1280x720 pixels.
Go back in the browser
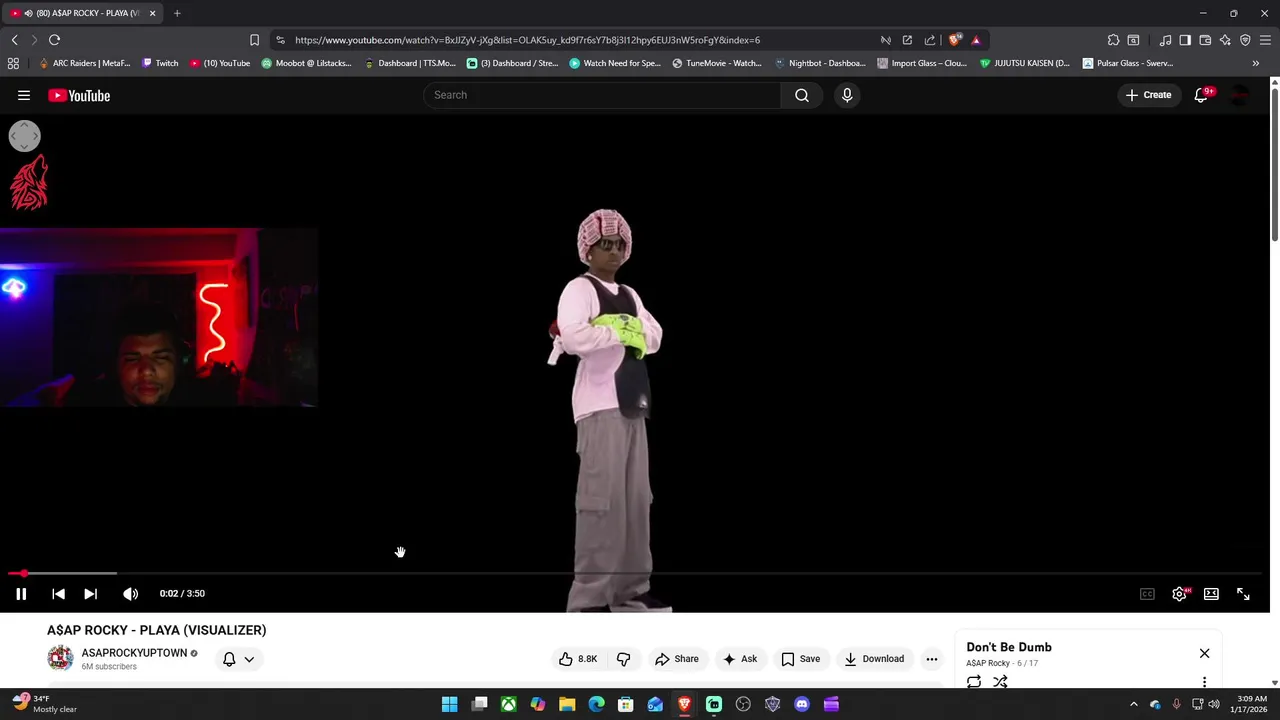click(14, 40)
